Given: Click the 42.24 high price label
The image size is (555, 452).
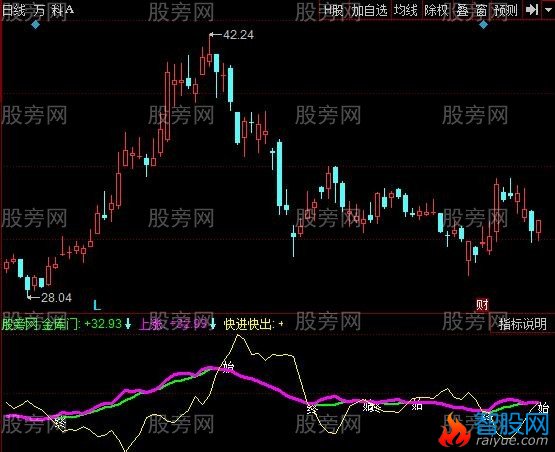Looking at the screenshot, I should coord(238,35).
